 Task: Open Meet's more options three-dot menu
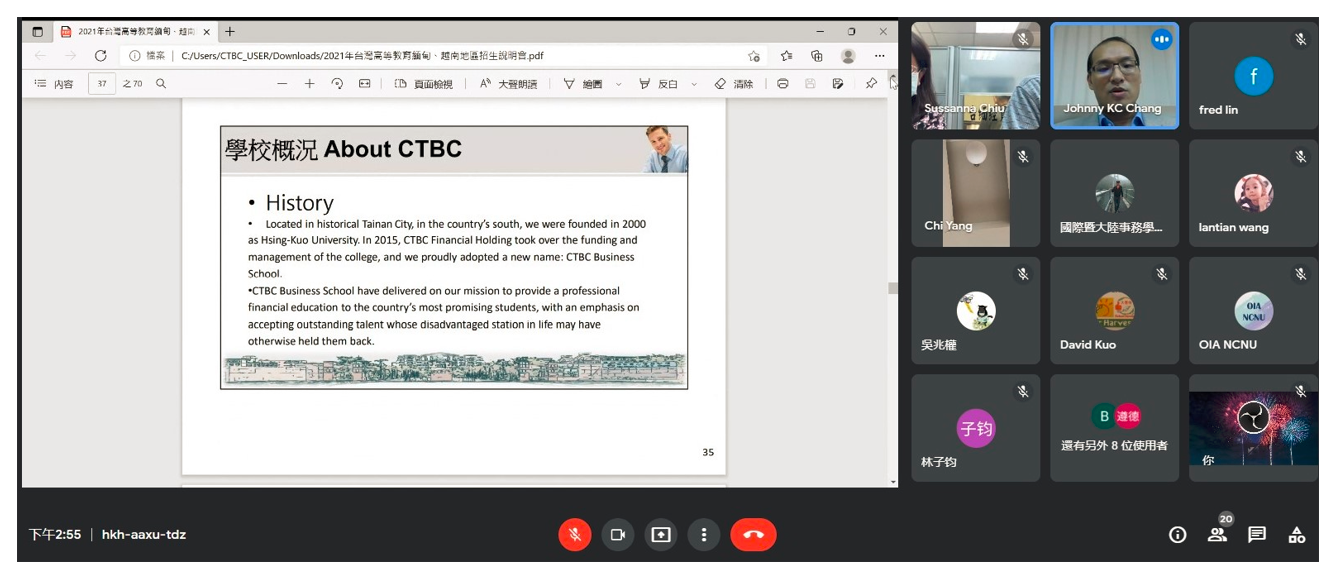[x=704, y=535]
